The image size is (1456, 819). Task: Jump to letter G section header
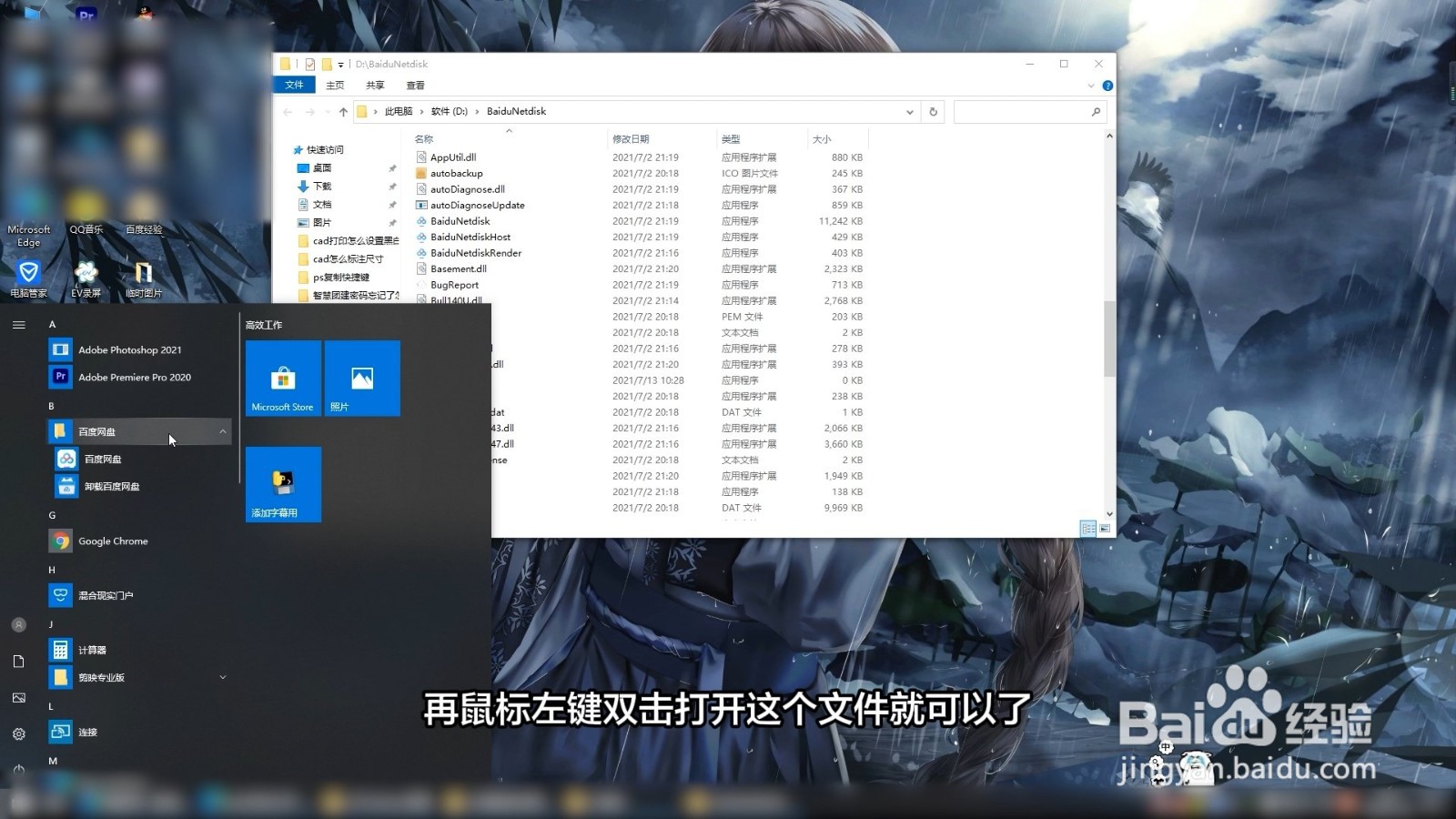pos(52,515)
